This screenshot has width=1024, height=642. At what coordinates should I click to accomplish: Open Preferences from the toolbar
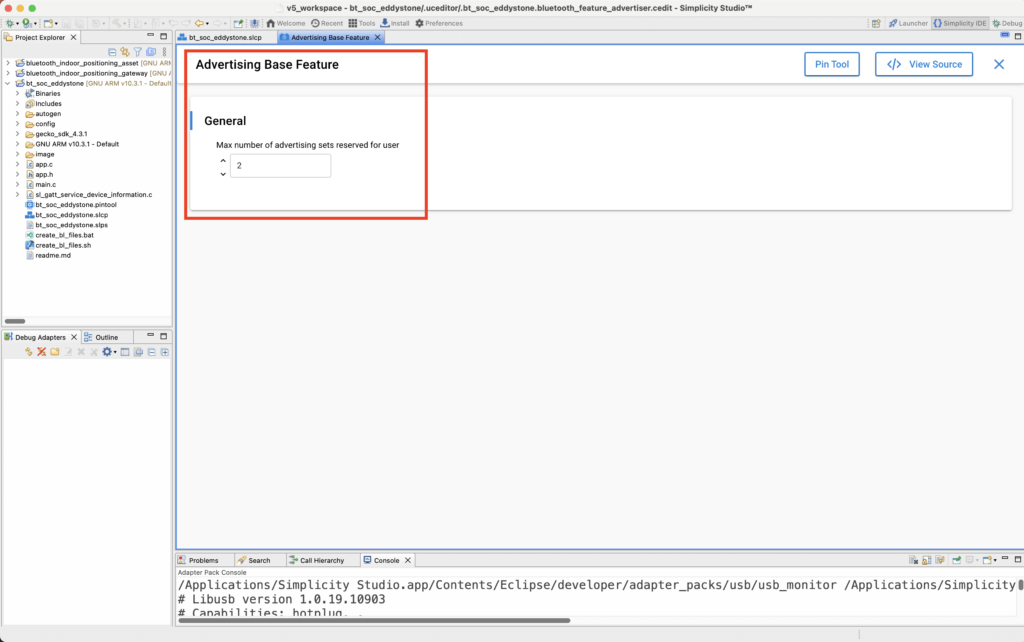coord(438,23)
